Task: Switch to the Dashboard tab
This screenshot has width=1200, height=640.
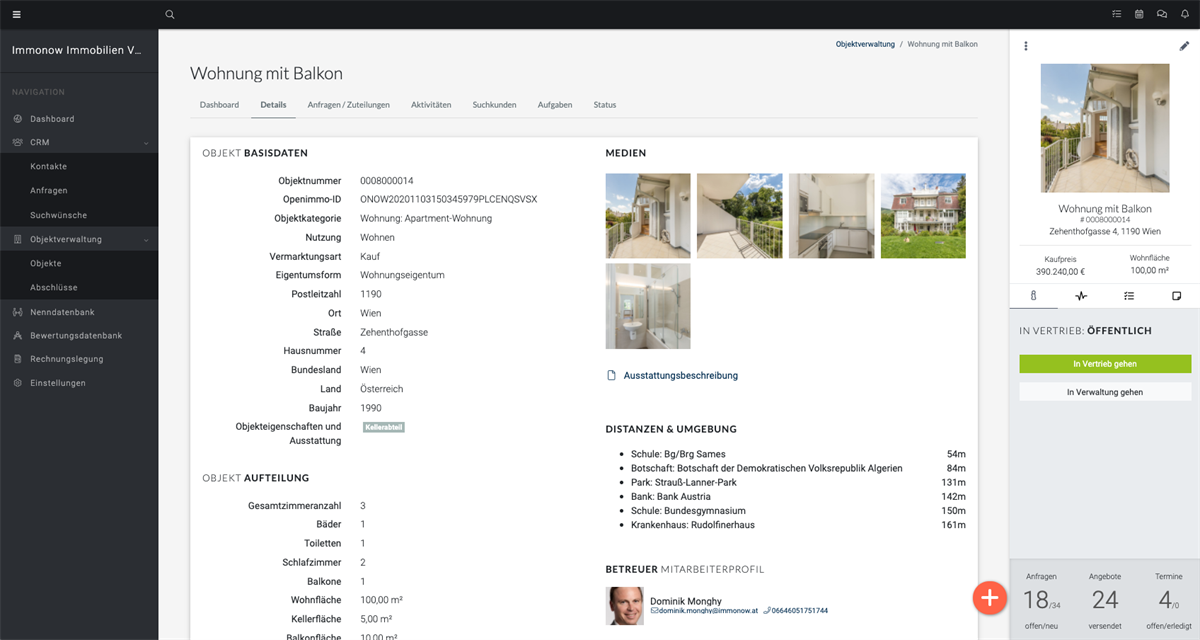Action: [219, 105]
